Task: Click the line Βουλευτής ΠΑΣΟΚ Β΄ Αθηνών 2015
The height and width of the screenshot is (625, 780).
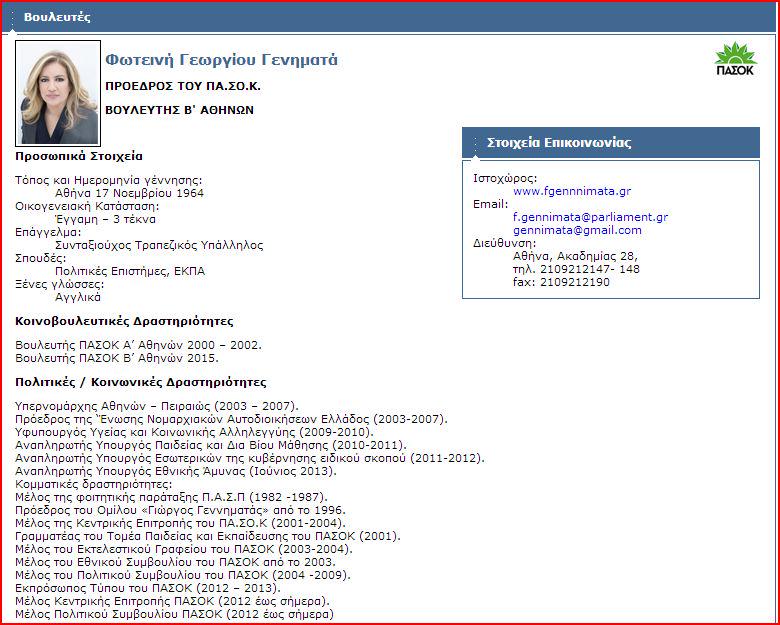Action: pyautogui.click(x=117, y=358)
